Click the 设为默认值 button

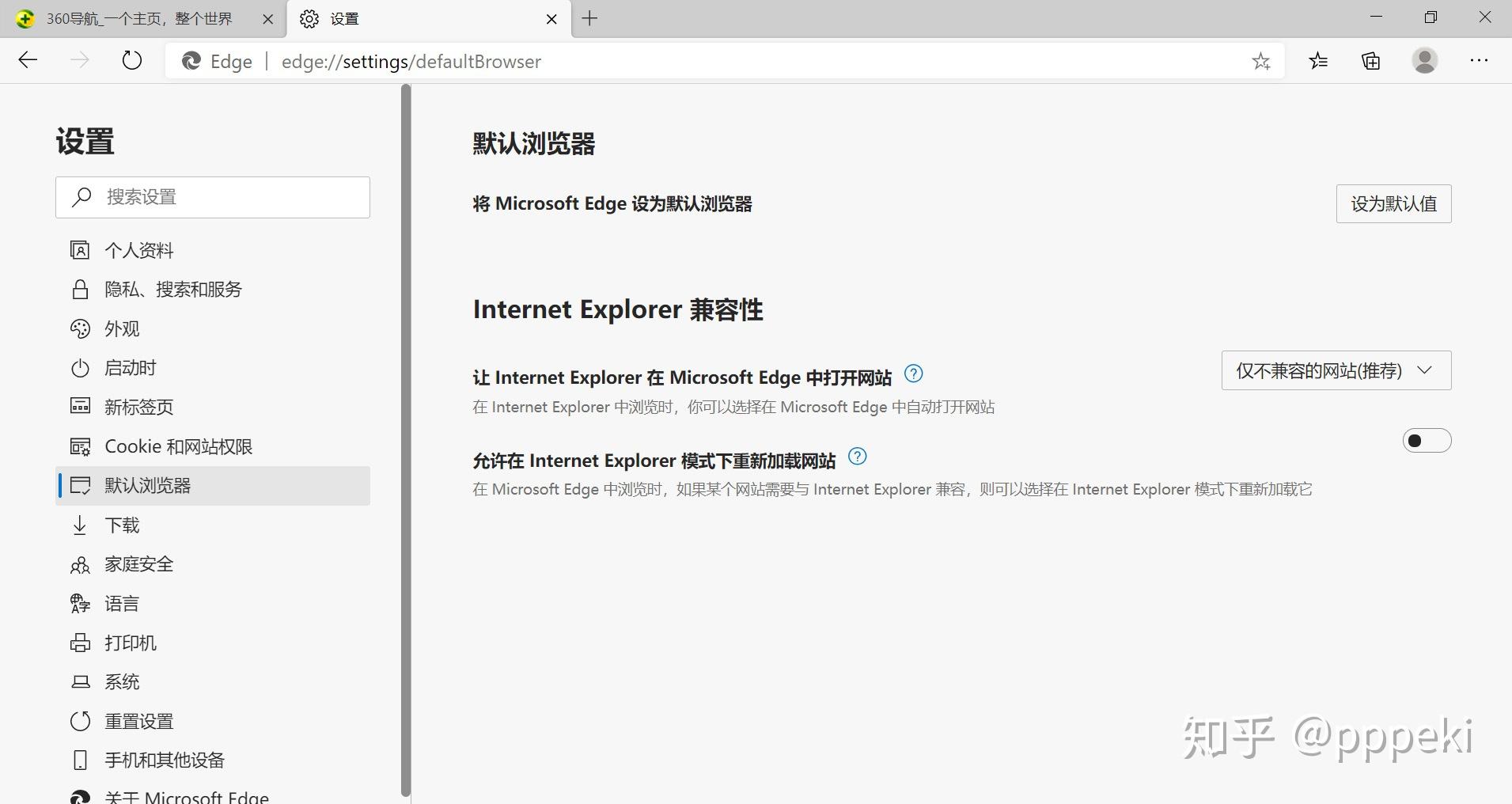[x=1393, y=203]
